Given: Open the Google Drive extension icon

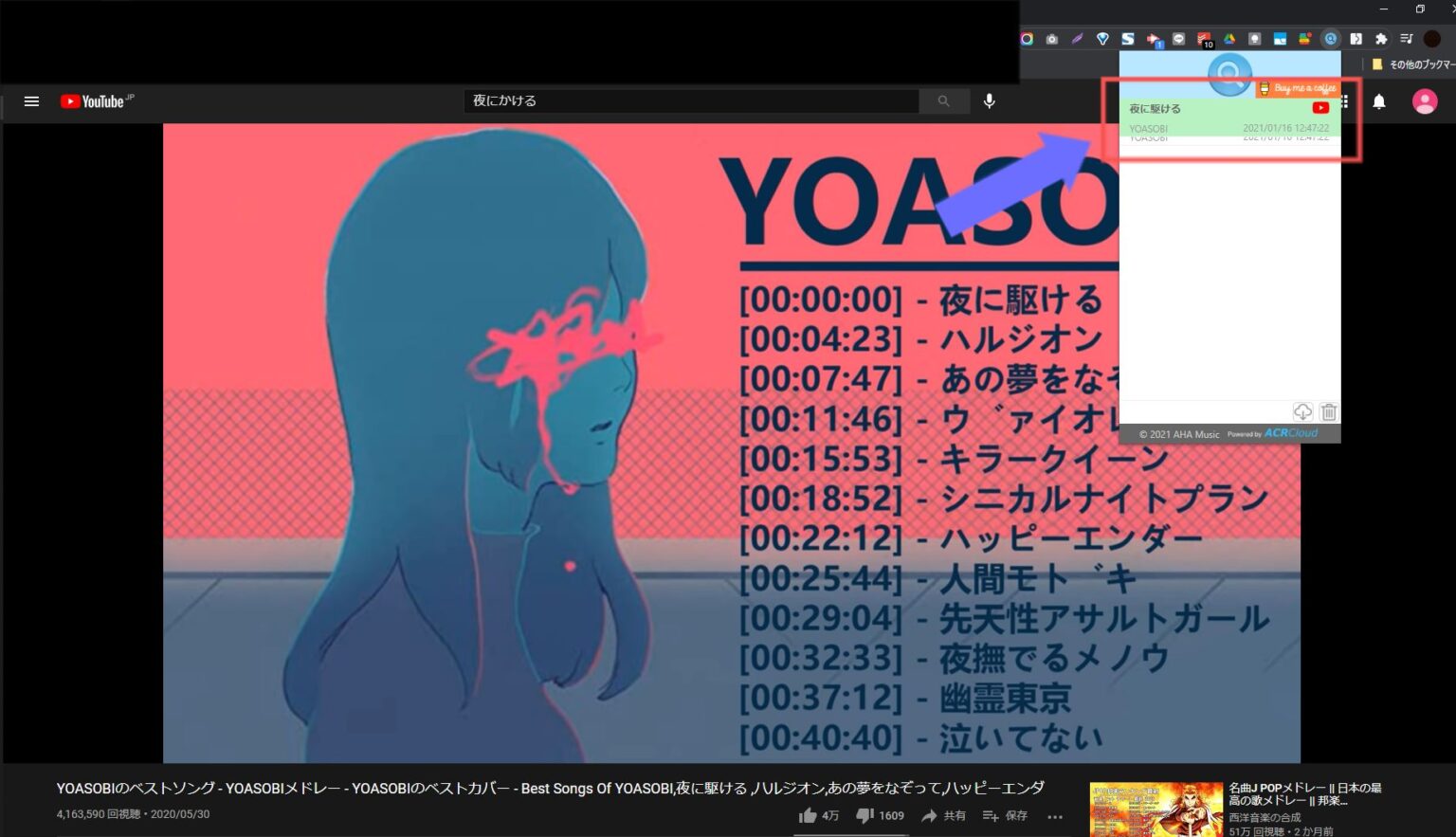Looking at the screenshot, I should point(1228,38).
